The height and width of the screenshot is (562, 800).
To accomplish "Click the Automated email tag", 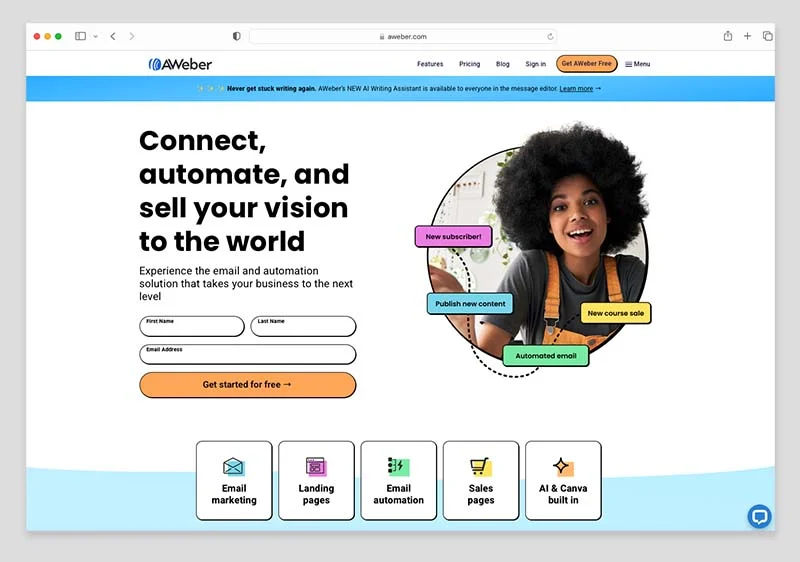I will [x=546, y=356].
